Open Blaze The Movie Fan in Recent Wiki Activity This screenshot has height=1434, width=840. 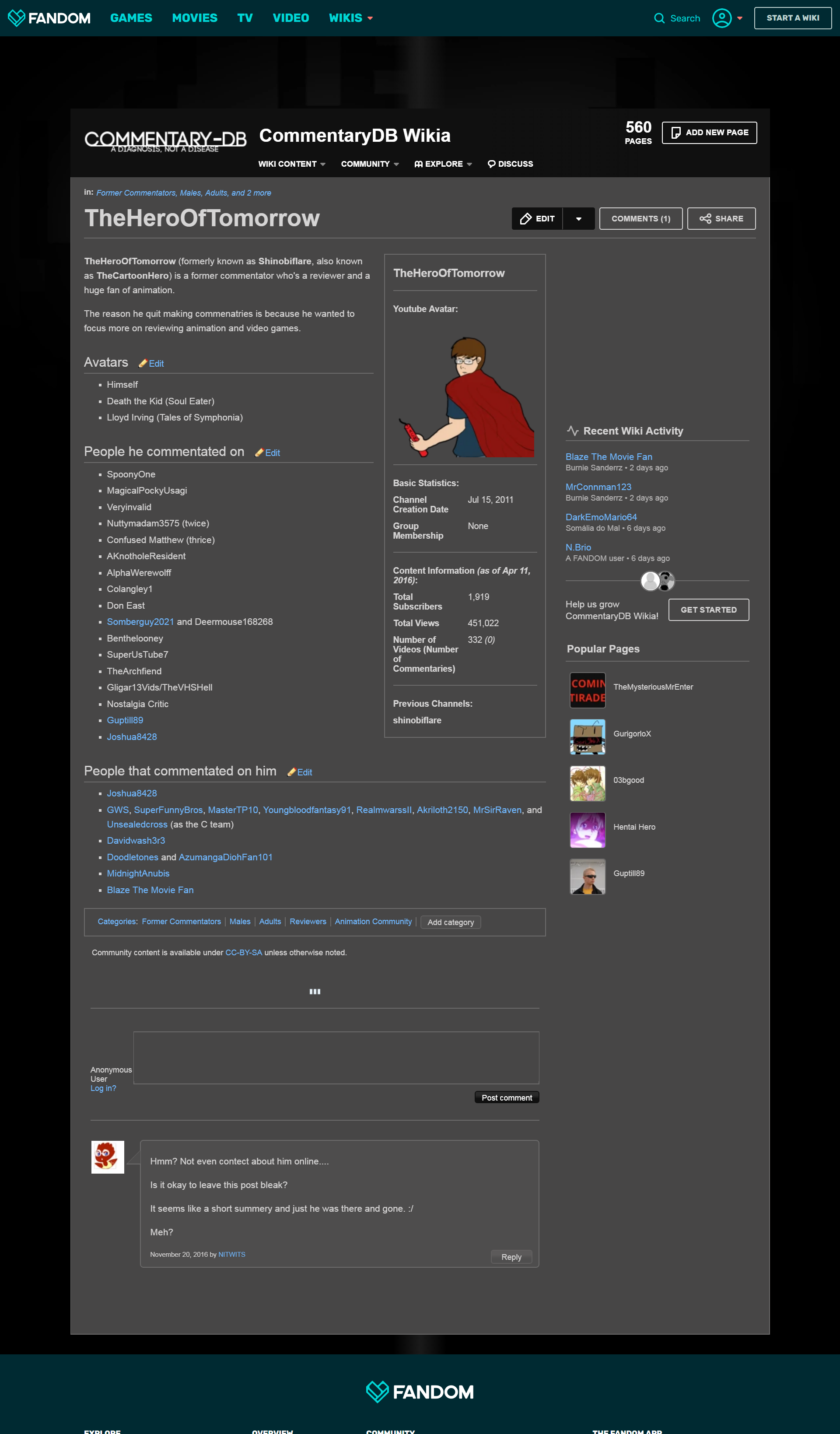(x=609, y=457)
